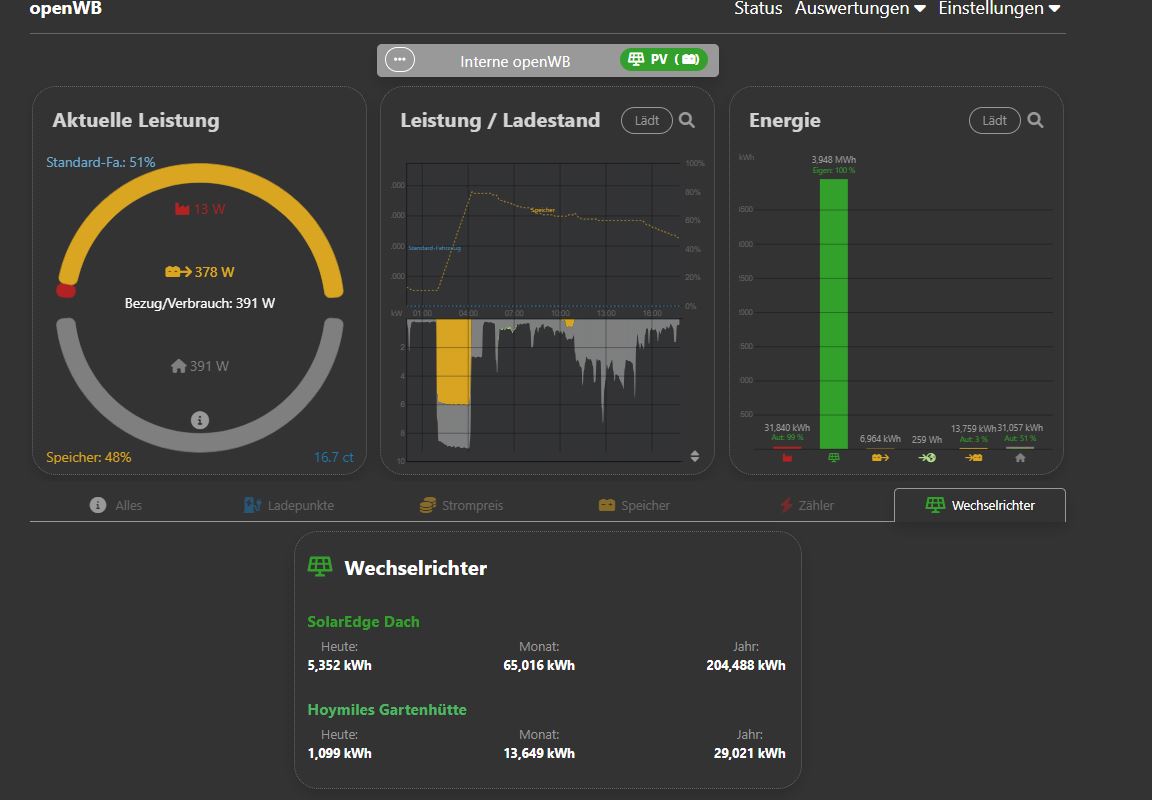Toggle the green PV charge mode badge

click(x=664, y=60)
